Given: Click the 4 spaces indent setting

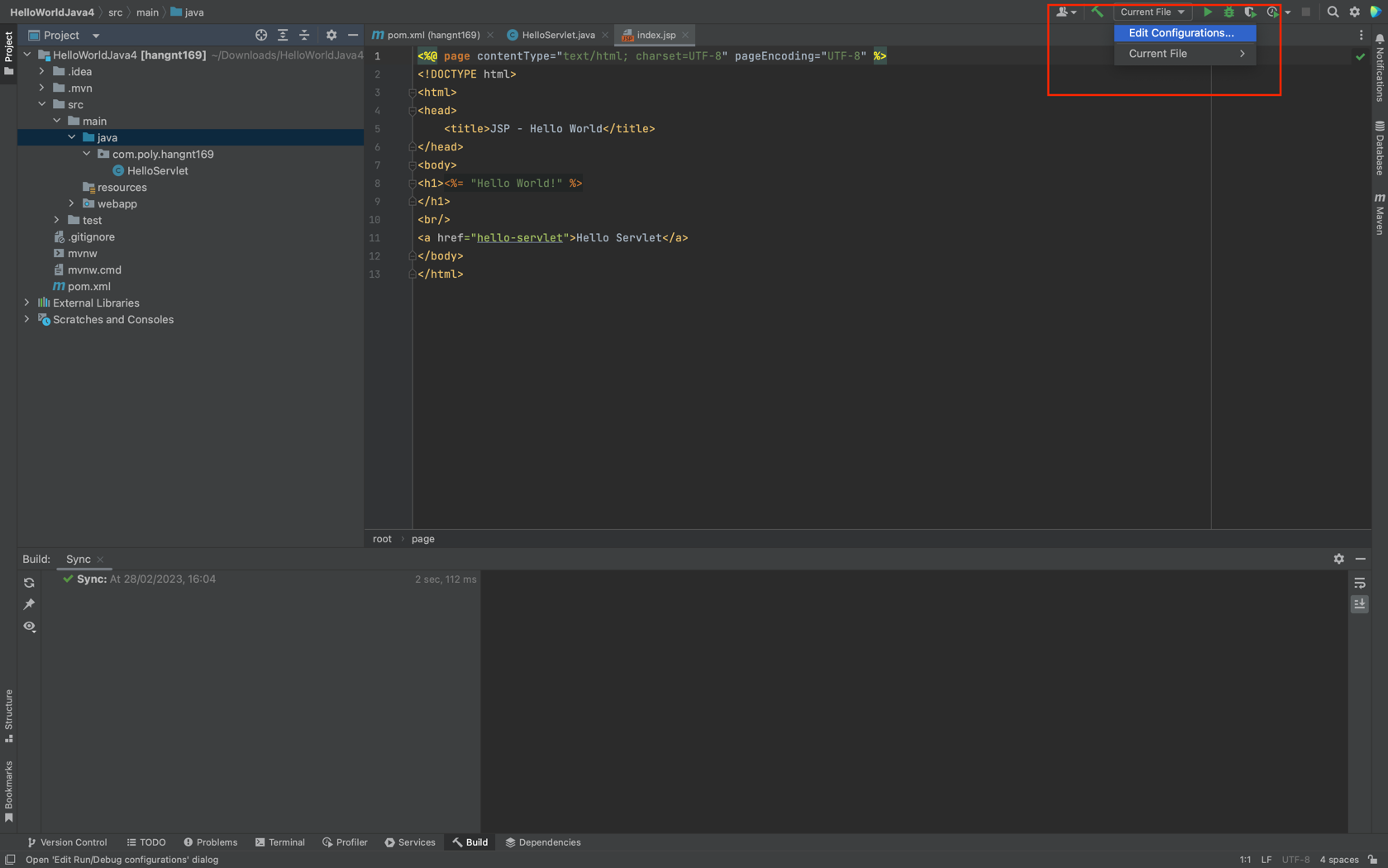Looking at the screenshot, I should click(x=1339, y=860).
